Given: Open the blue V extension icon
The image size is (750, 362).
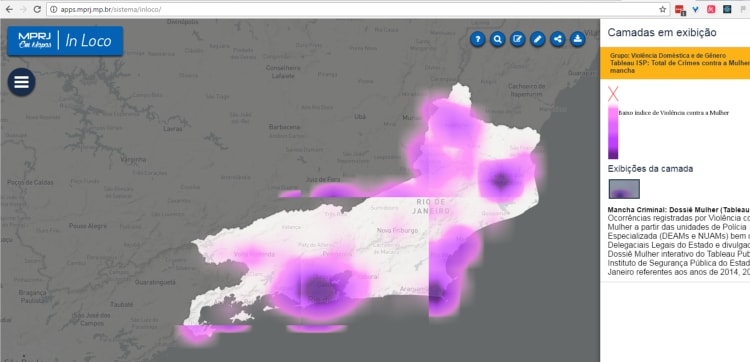Looking at the screenshot, I should pyautogui.click(x=695, y=9).
